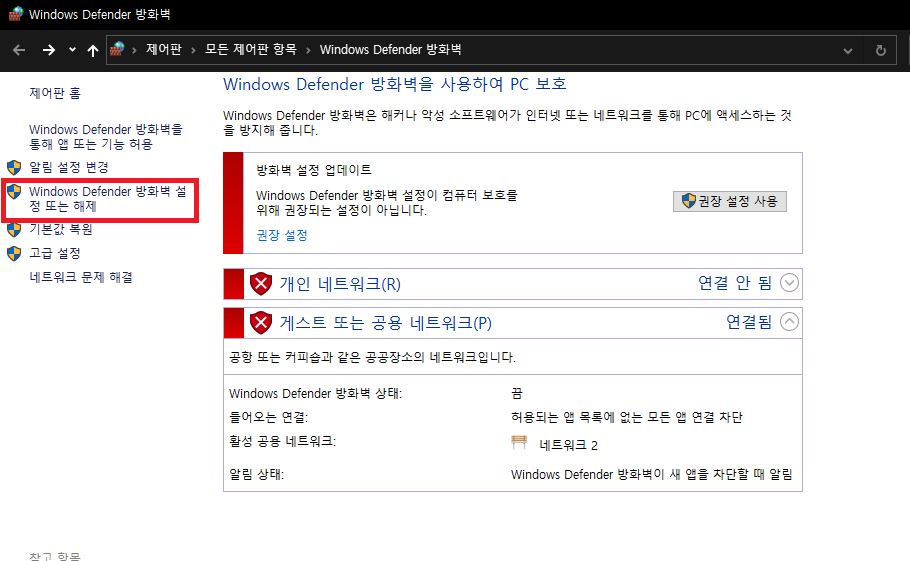
Task: Click the title bar firewall icon
Action: 16,14
